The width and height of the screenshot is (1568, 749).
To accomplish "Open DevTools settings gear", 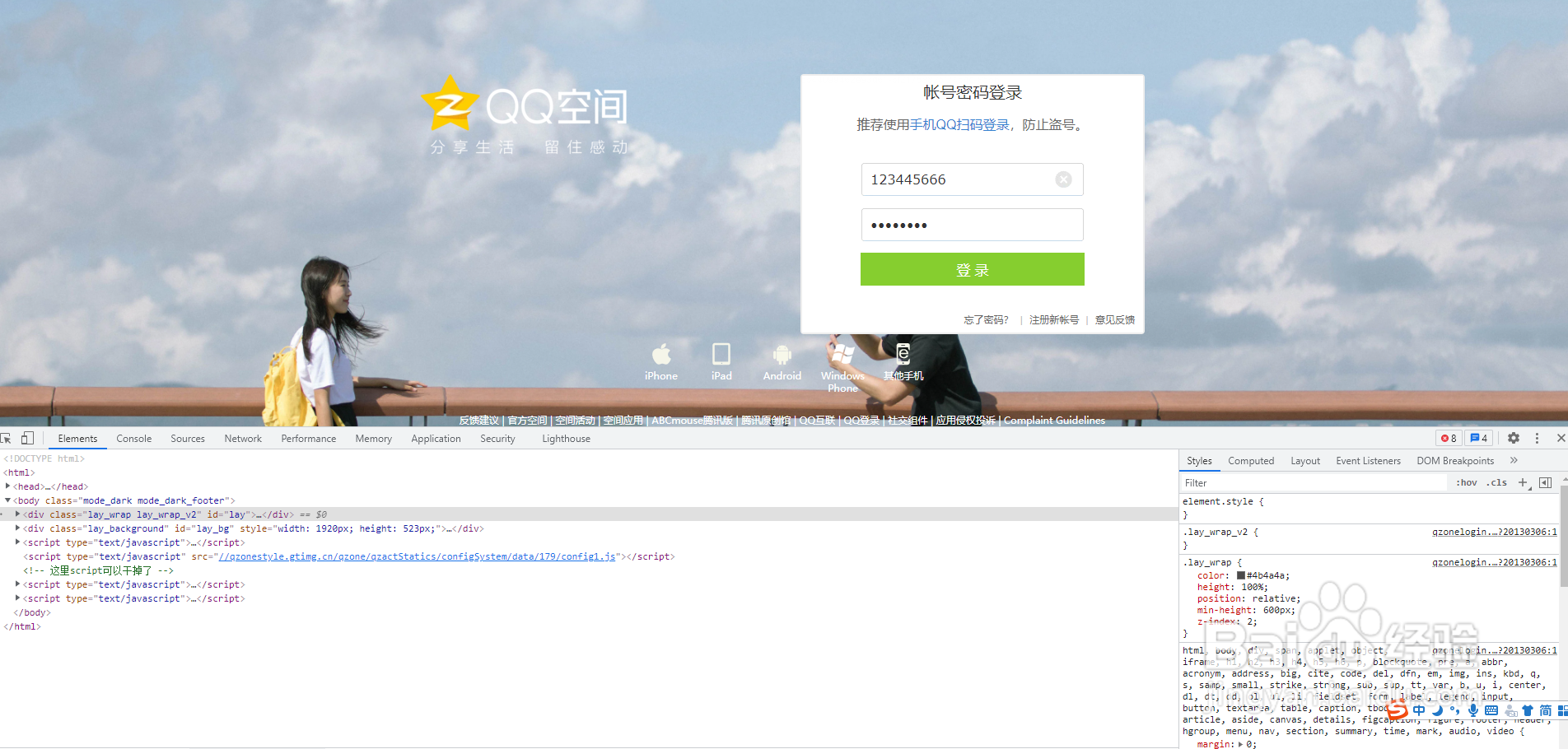I will 1514,438.
